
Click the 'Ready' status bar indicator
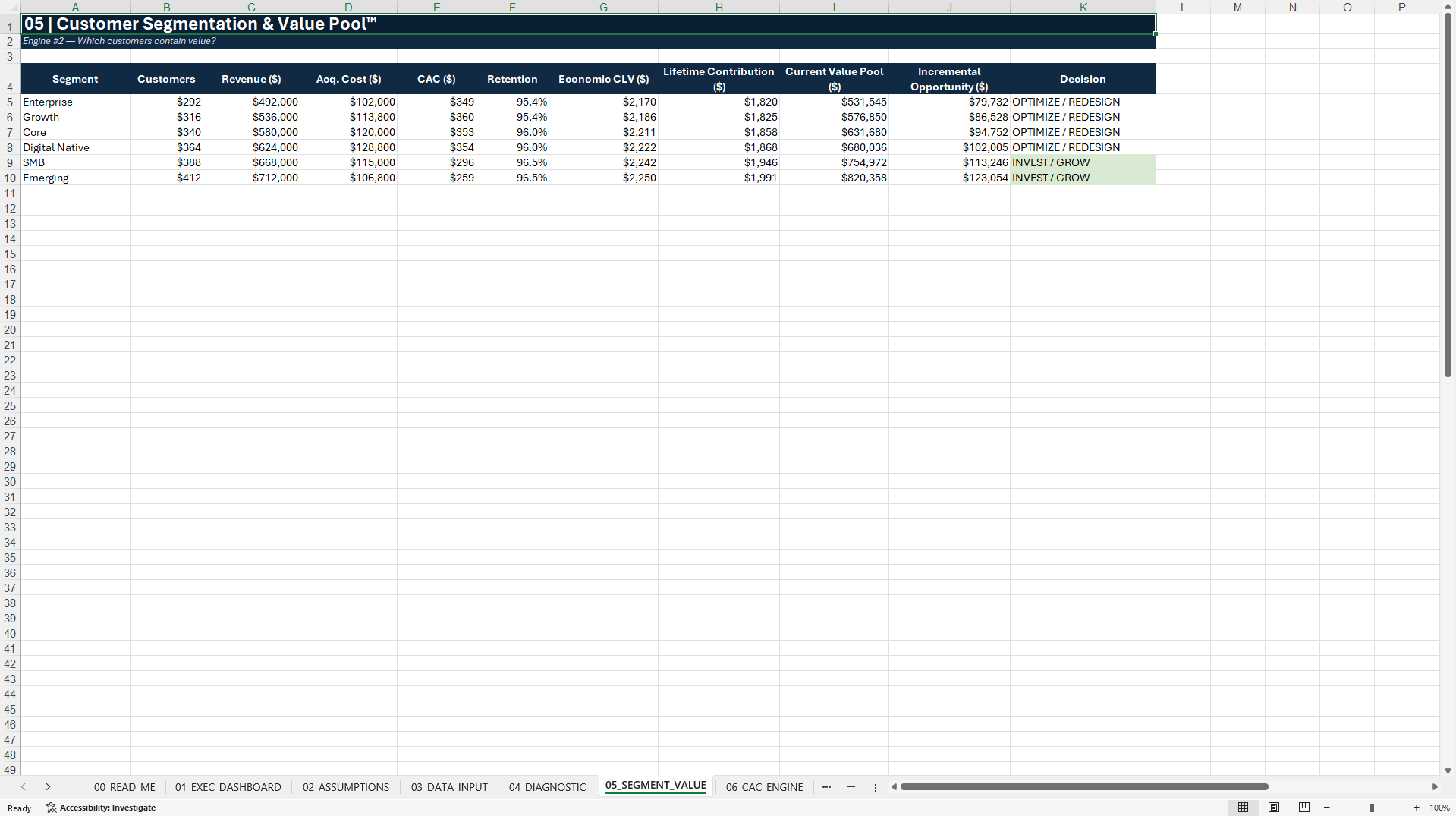20,808
